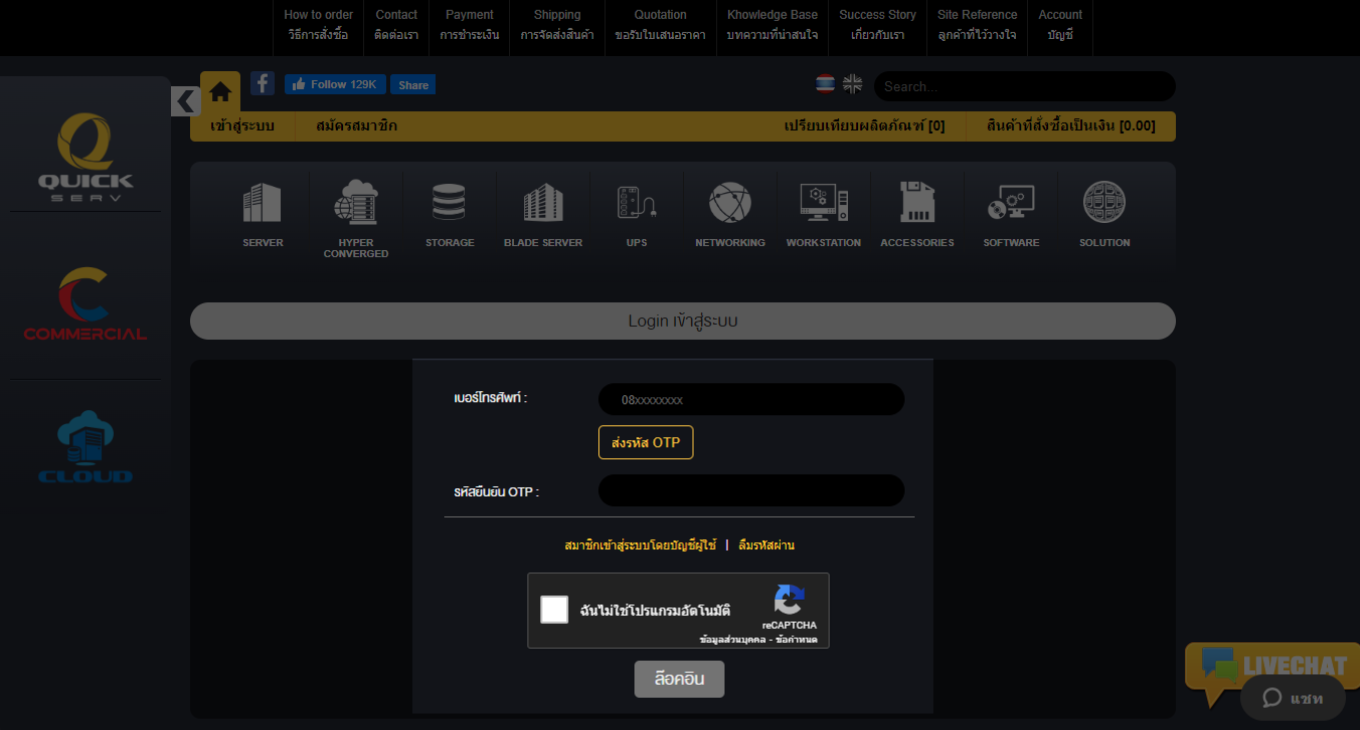This screenshot has width=1360, height=730.
Task: Focus the OTP confirmation code field
Action: [751, 491]
